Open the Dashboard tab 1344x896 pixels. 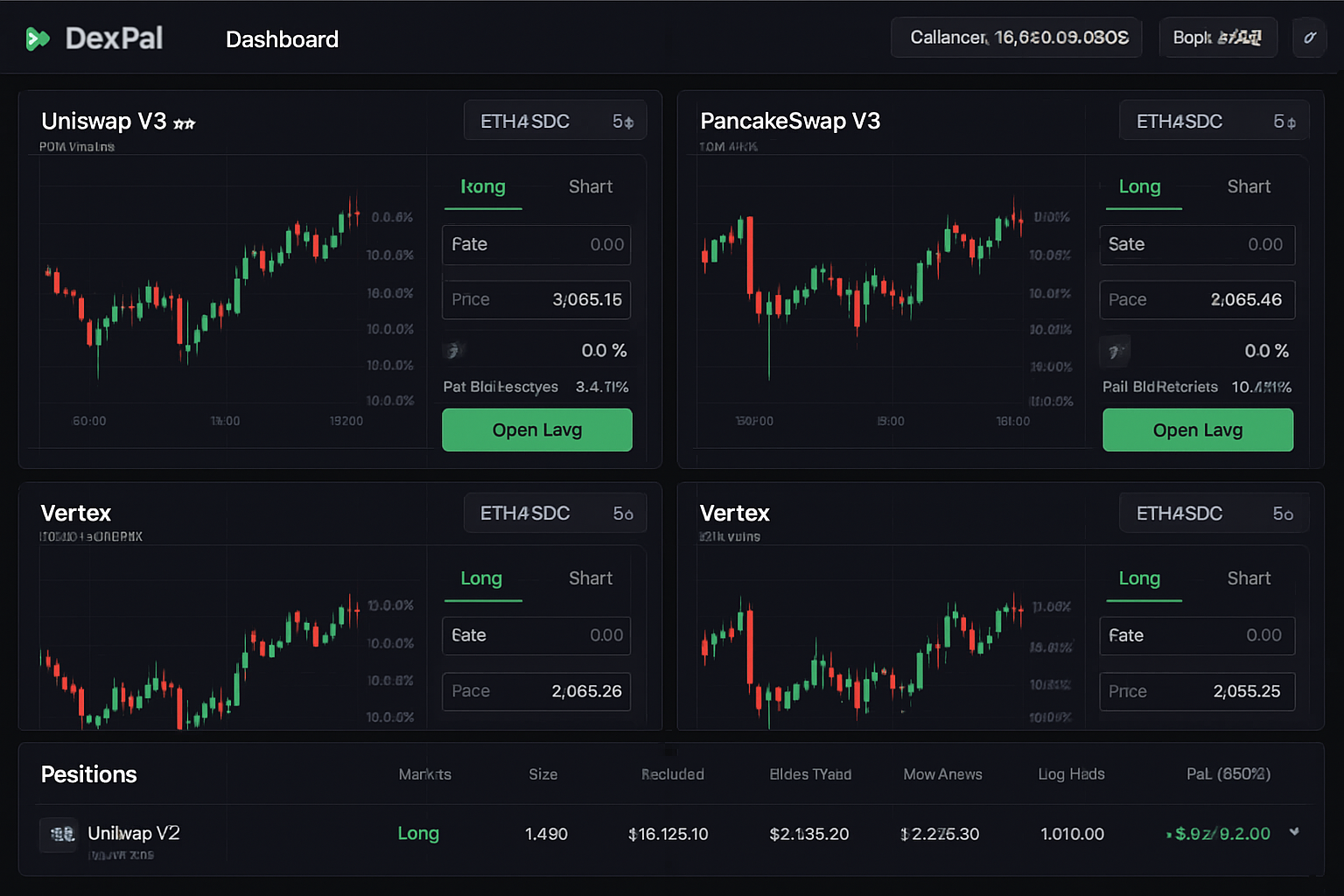(282, 39)
